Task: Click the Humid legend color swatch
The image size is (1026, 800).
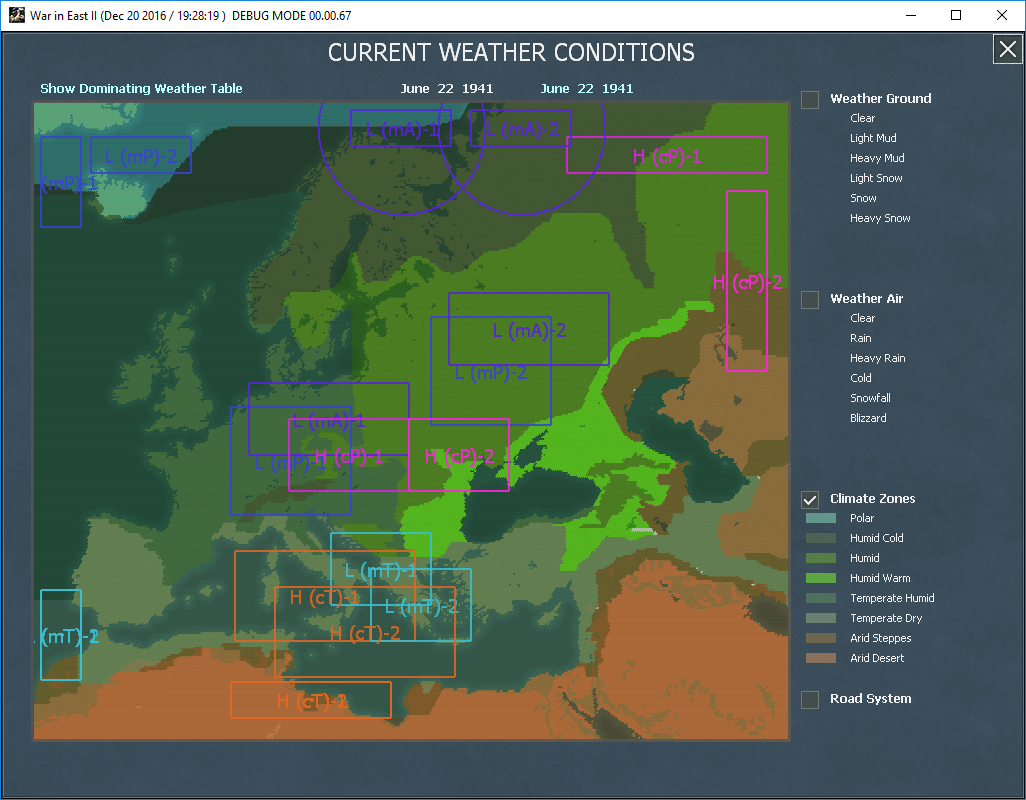Action: [x=821, y=558]
